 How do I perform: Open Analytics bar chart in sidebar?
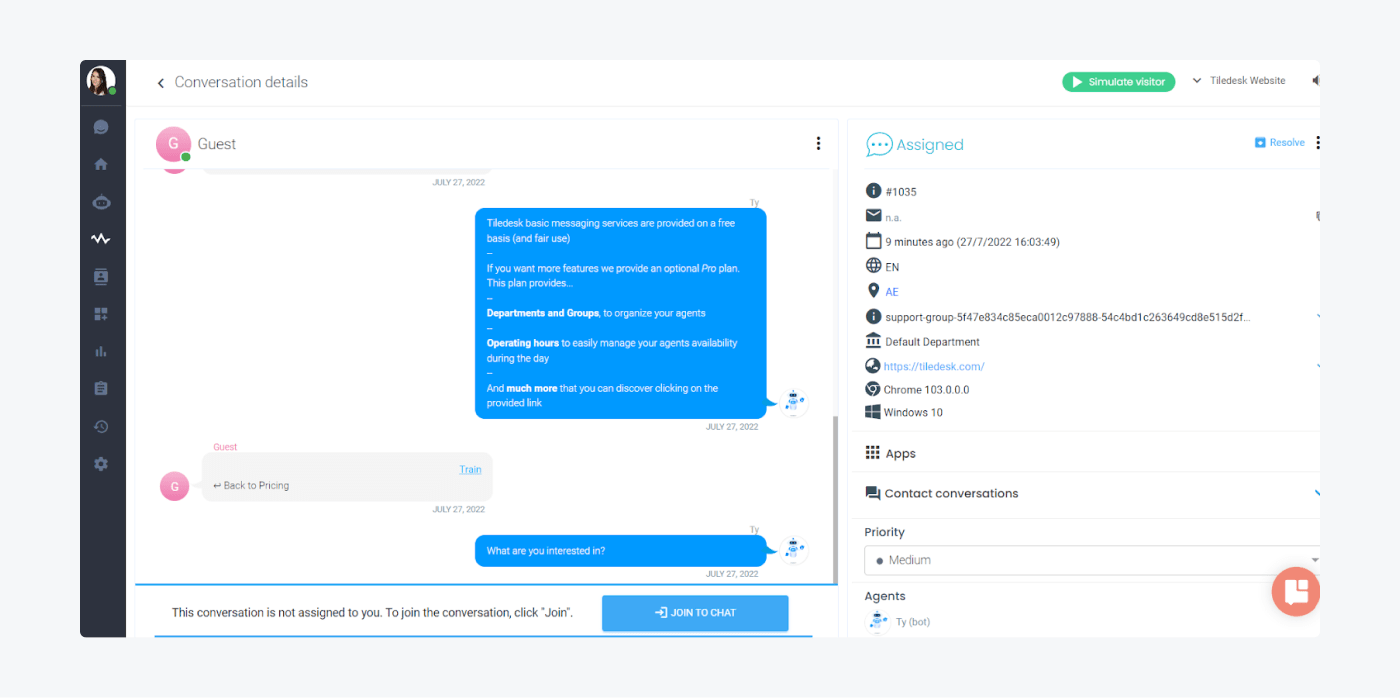pos(101,351)
